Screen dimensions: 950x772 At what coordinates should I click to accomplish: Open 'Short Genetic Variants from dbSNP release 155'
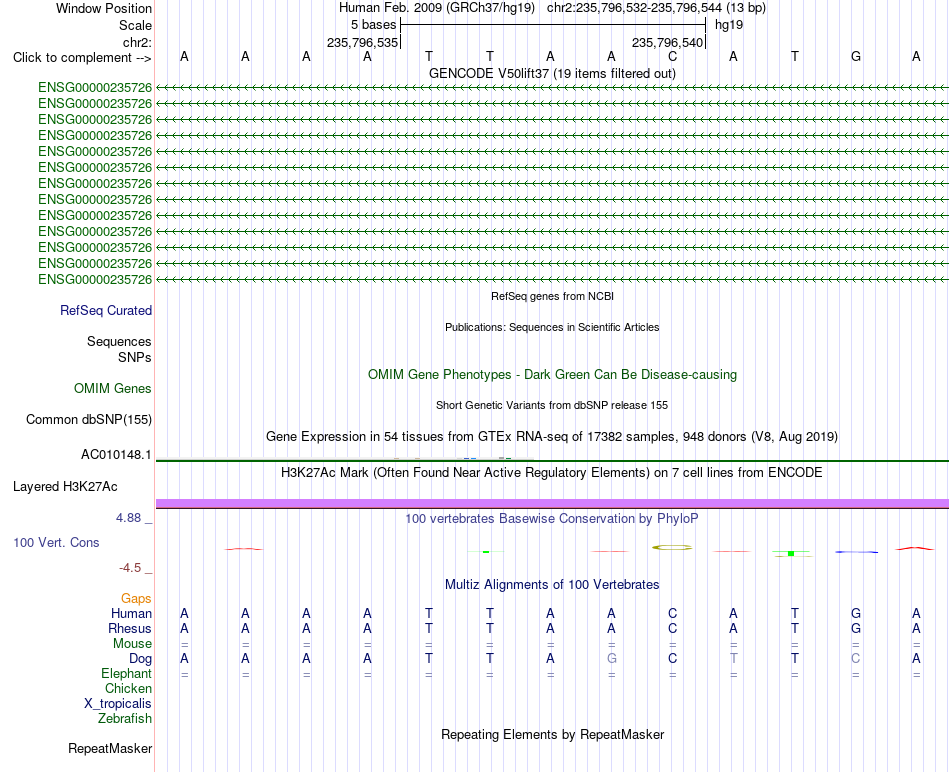point(552,405)
